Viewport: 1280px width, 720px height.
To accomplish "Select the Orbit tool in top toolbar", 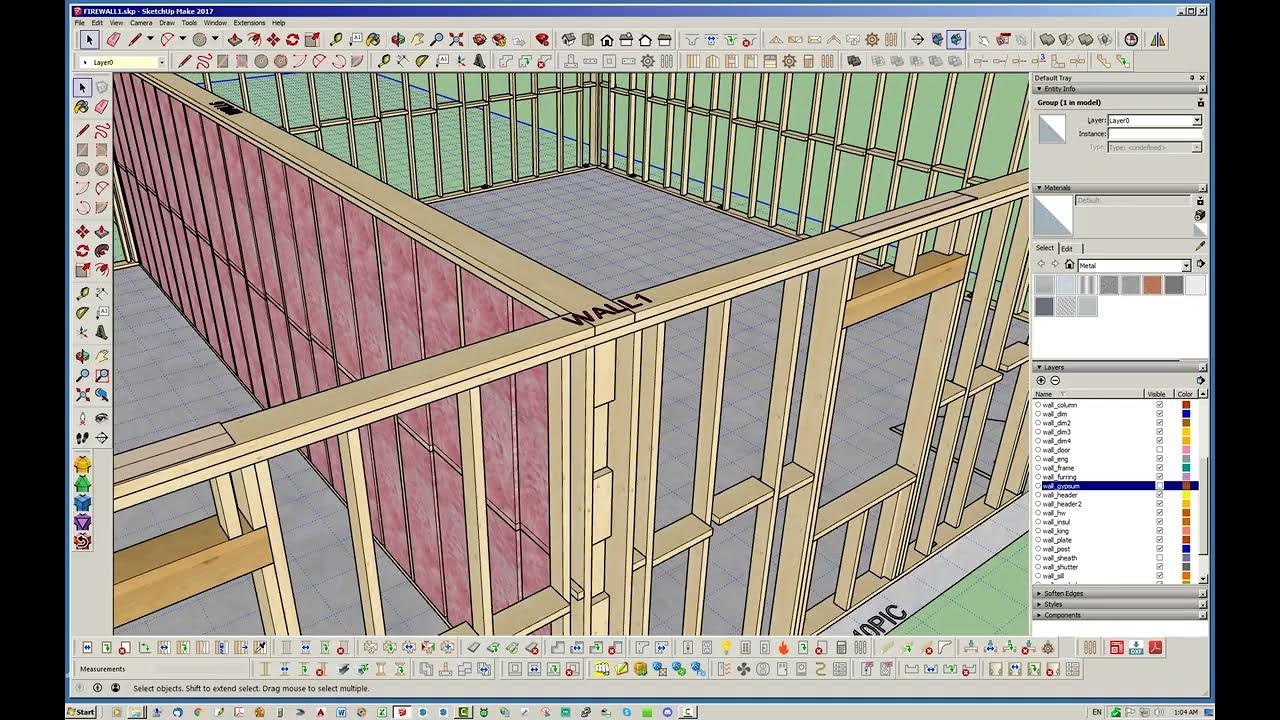I will tap(397, 40).
